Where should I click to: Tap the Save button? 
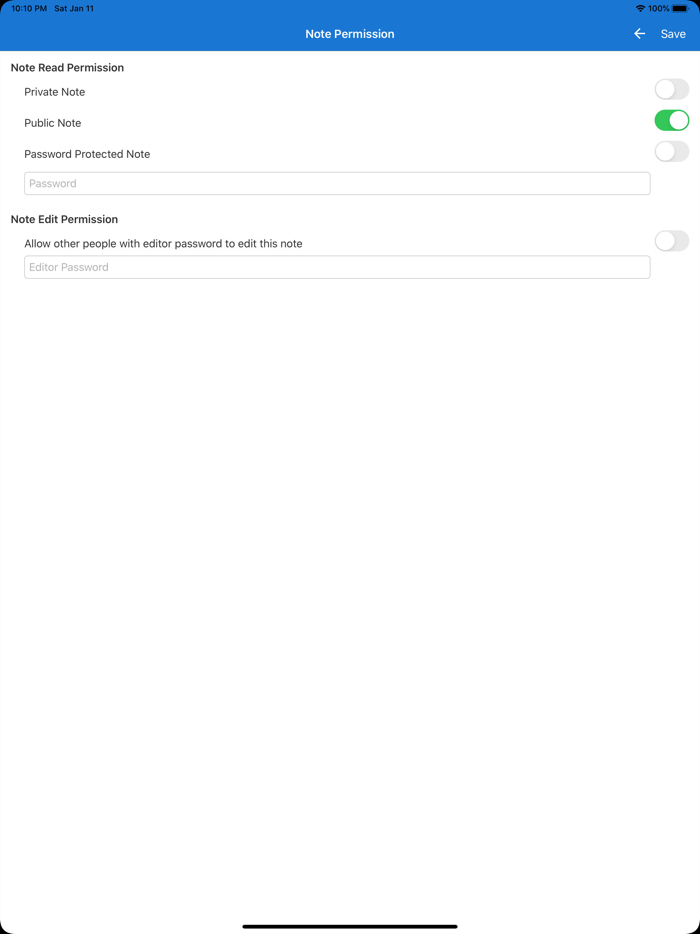(x=673, y=33)
